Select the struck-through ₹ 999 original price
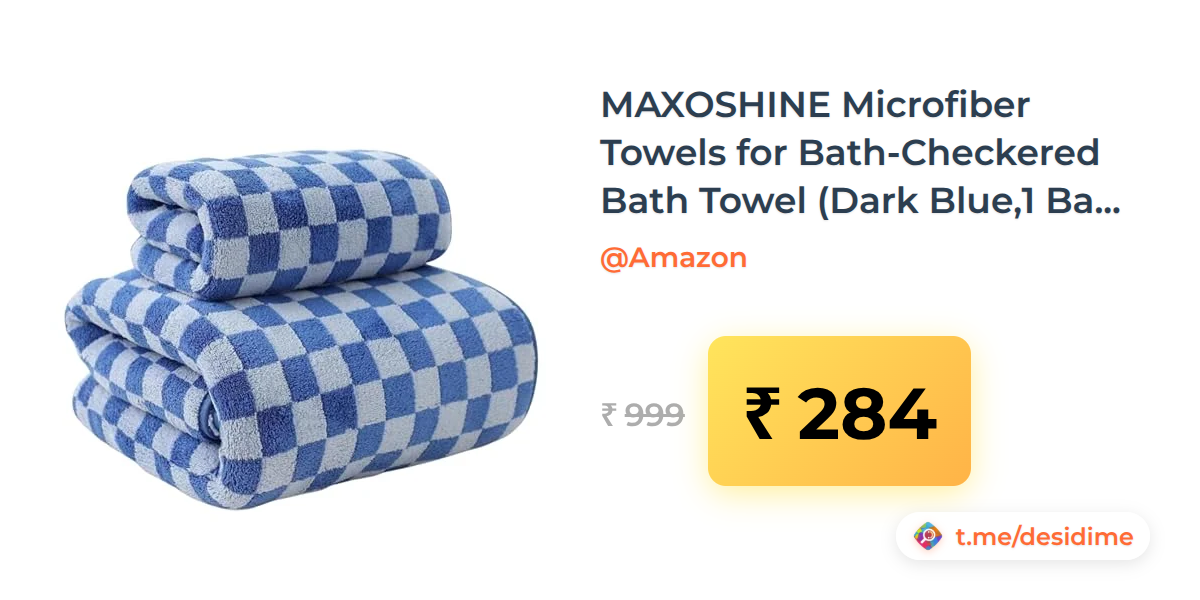The width and height of the screenshot is (1200, 600). (643, 414)
